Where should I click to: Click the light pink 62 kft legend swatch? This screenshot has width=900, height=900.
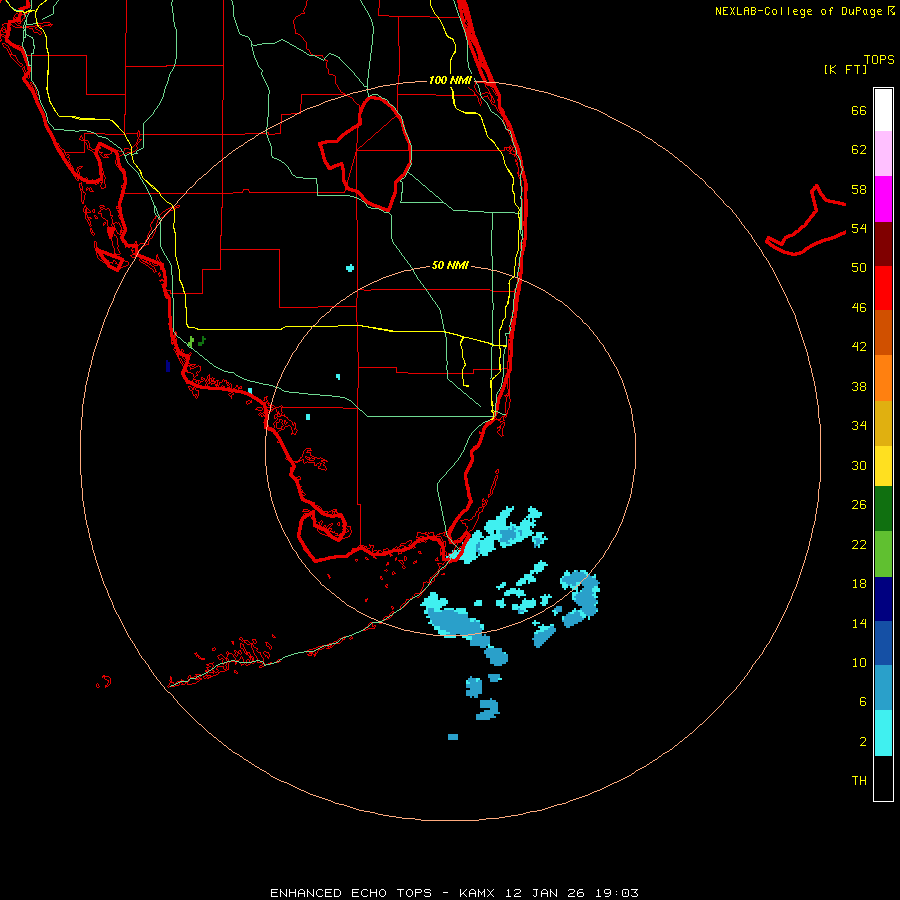tap(883, 154)
